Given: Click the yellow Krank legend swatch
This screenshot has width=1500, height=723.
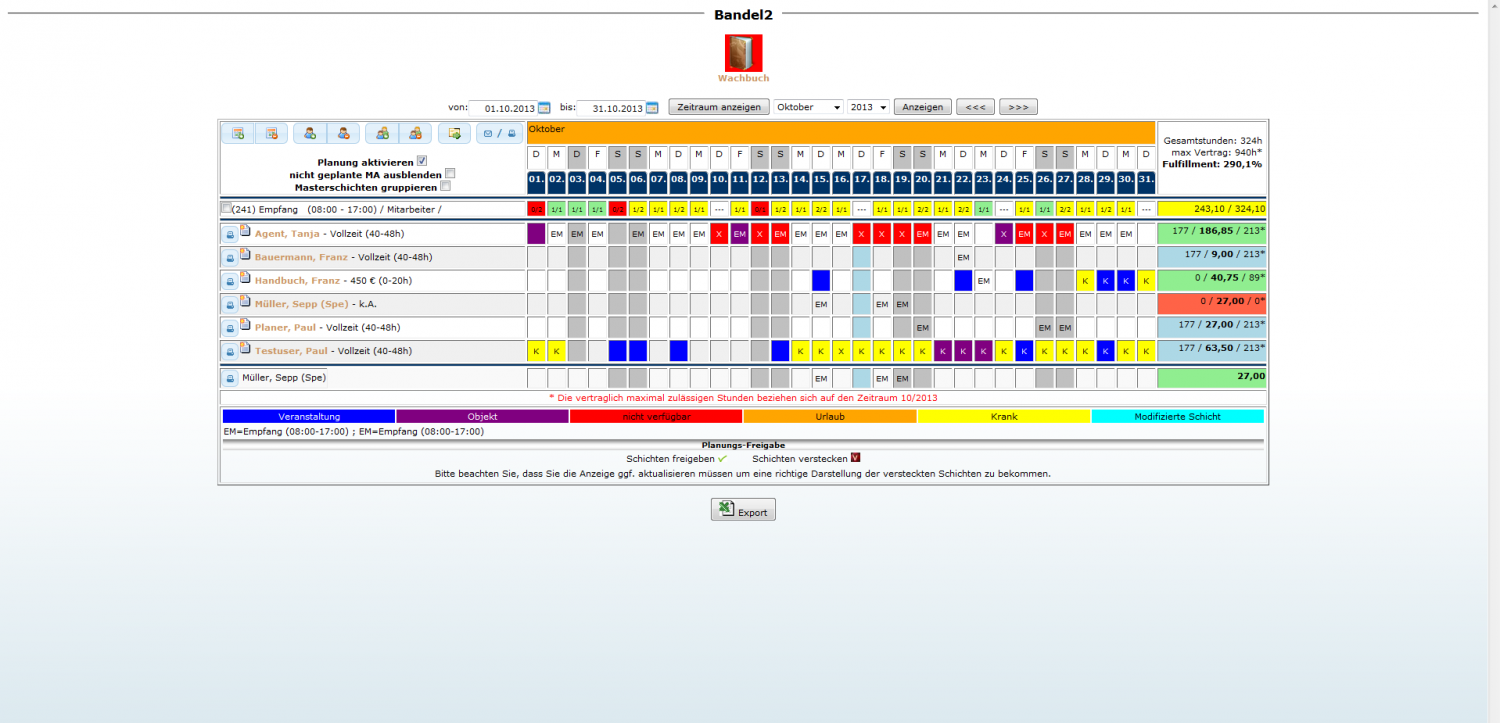Looking at the screenshot, I should (x=1004, y=416).
